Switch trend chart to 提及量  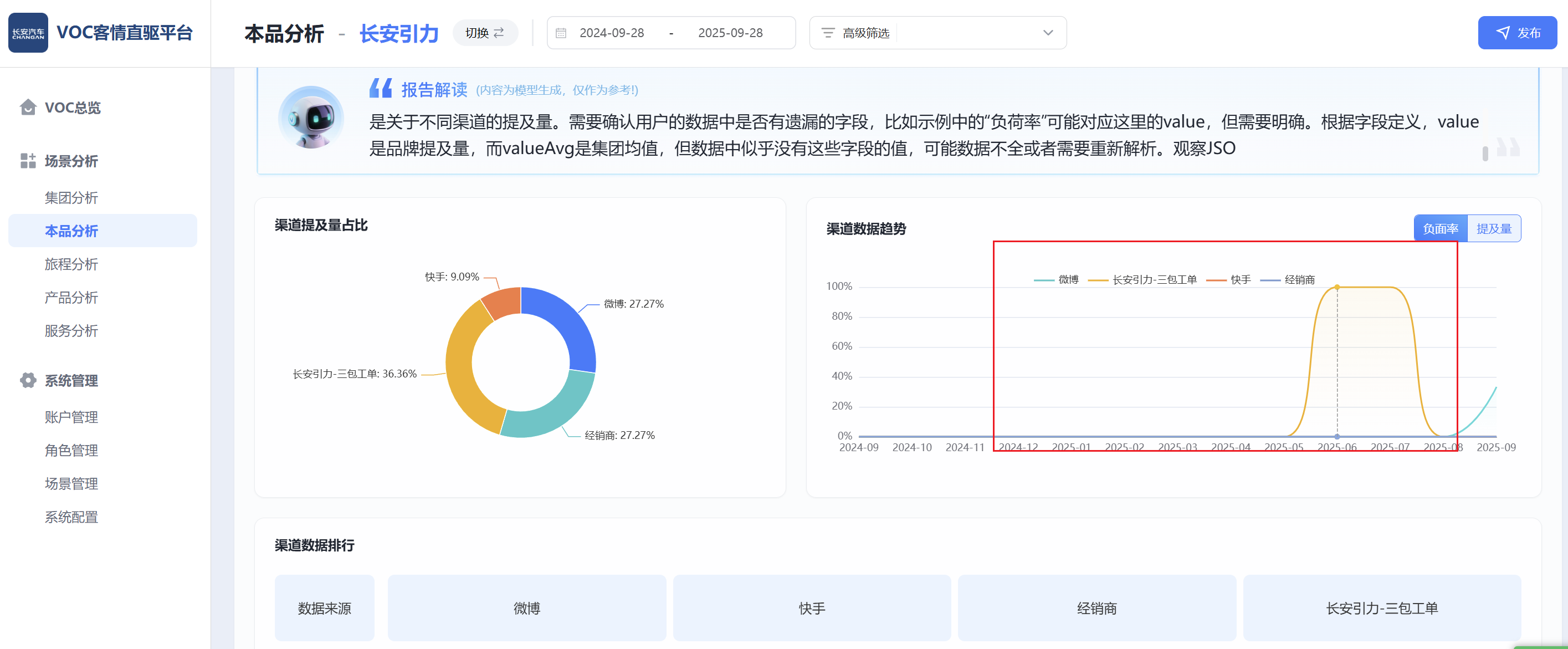click(1493, 228)
